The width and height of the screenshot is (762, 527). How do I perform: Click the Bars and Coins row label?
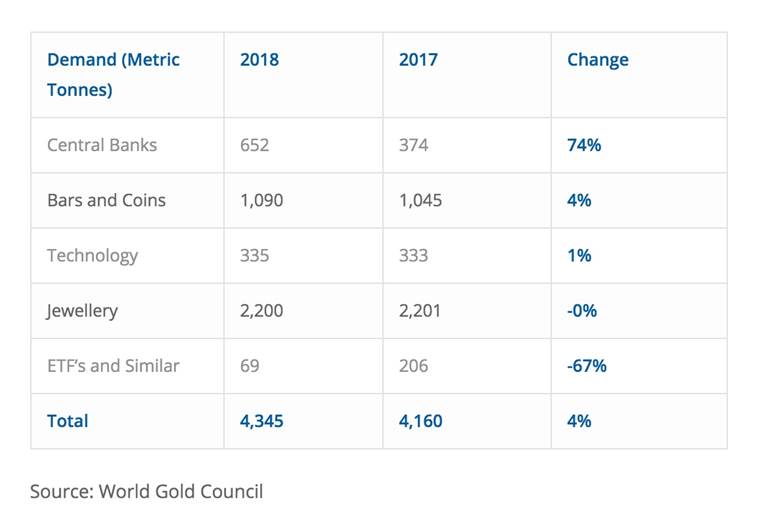106,200
